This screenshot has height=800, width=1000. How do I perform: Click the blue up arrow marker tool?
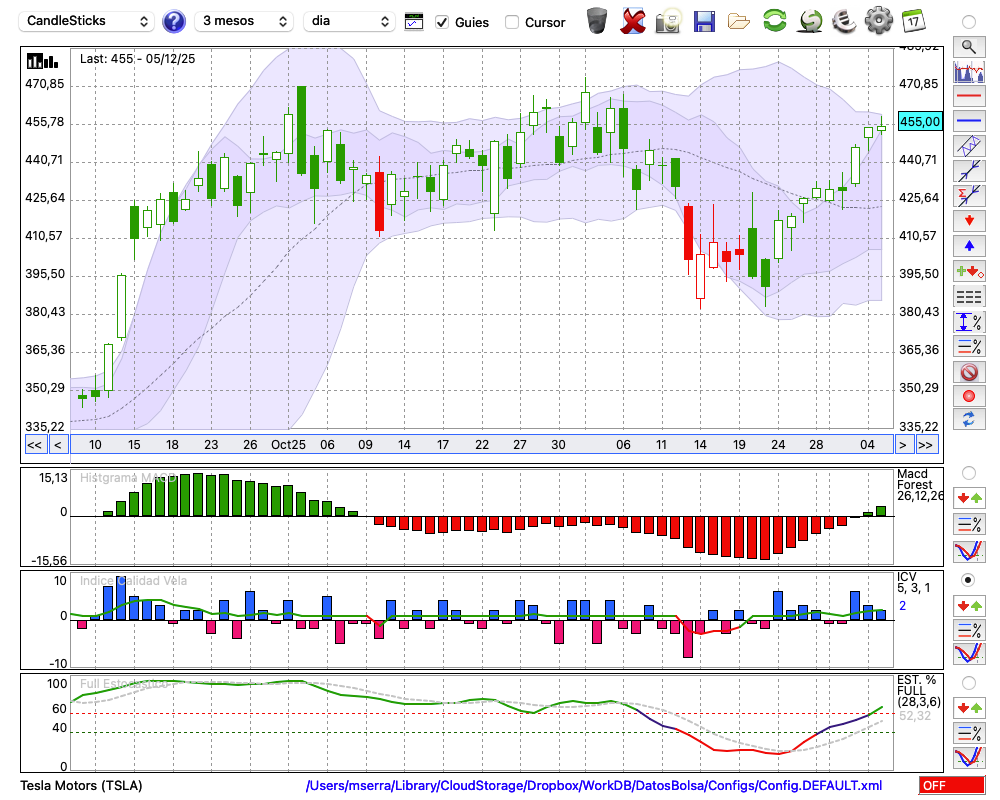[x=969, y=246]
